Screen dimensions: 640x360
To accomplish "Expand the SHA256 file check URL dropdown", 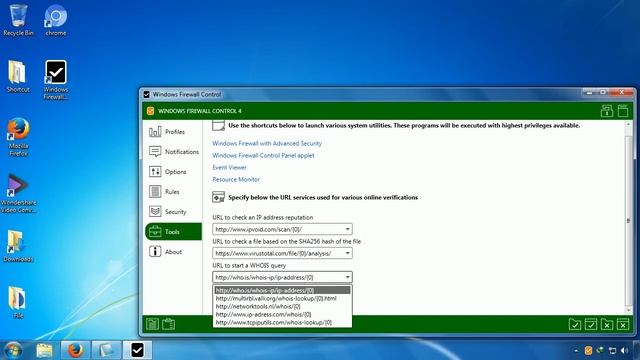I will (347, 253).
